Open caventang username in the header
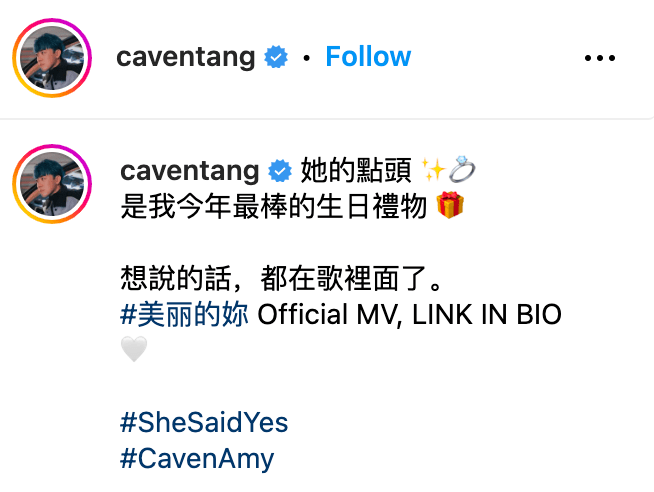Viewport: 654px width, 492px height. coord(186,57)
